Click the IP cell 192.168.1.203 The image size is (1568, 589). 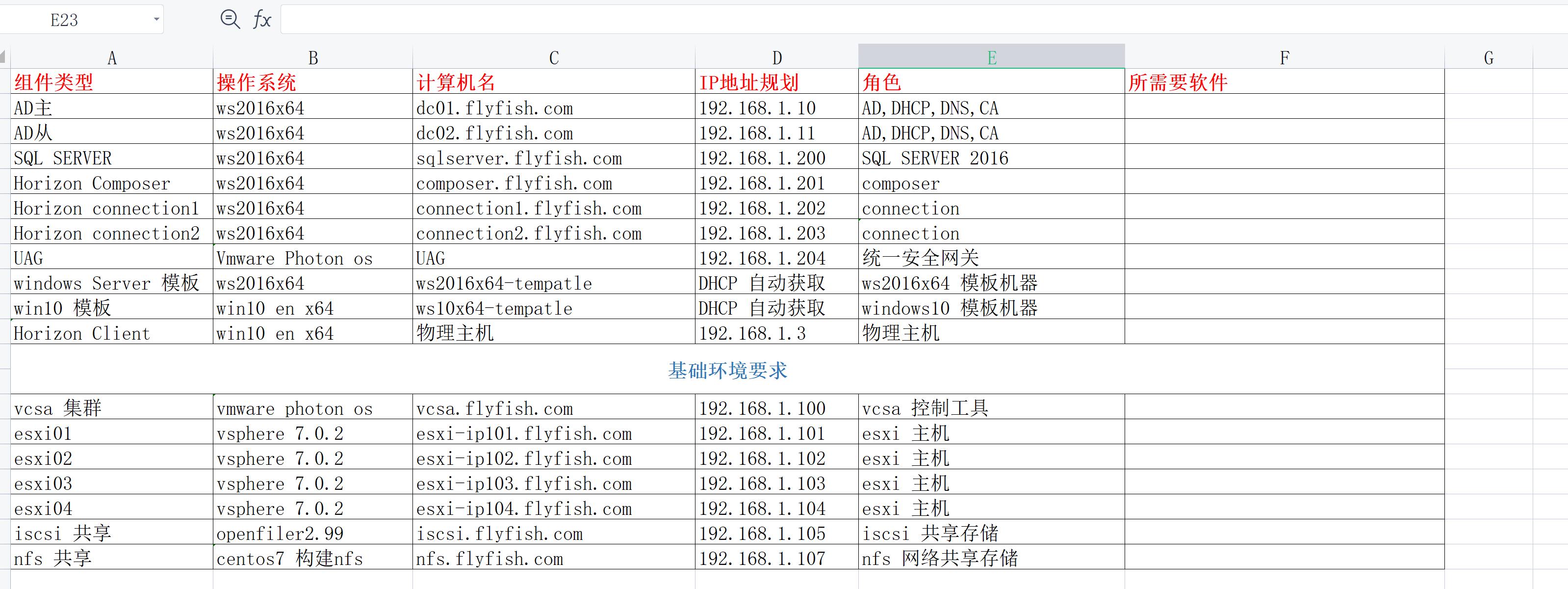pos(777,232)
